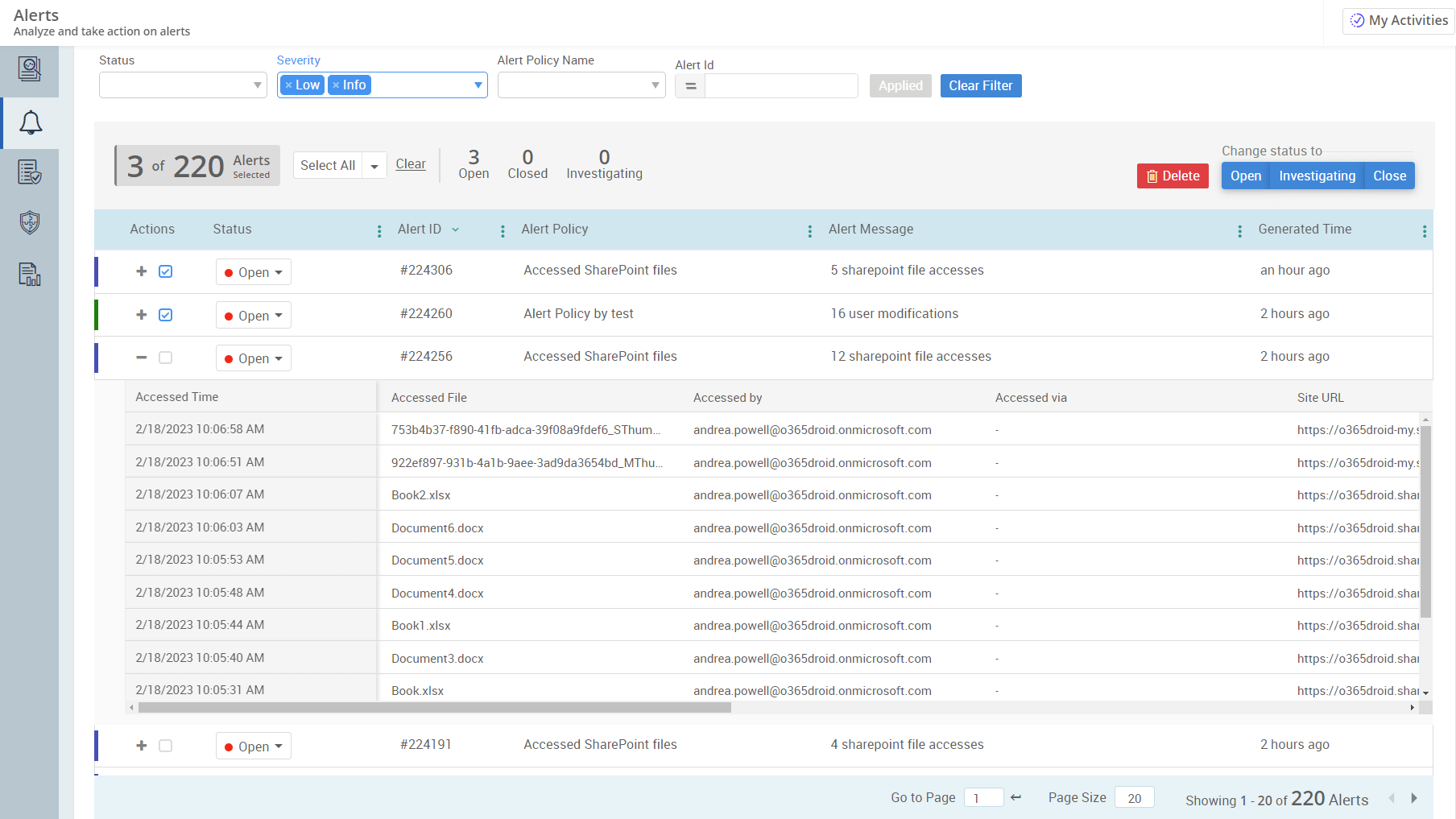Remove the Low severity filter tag

(290, 85)
